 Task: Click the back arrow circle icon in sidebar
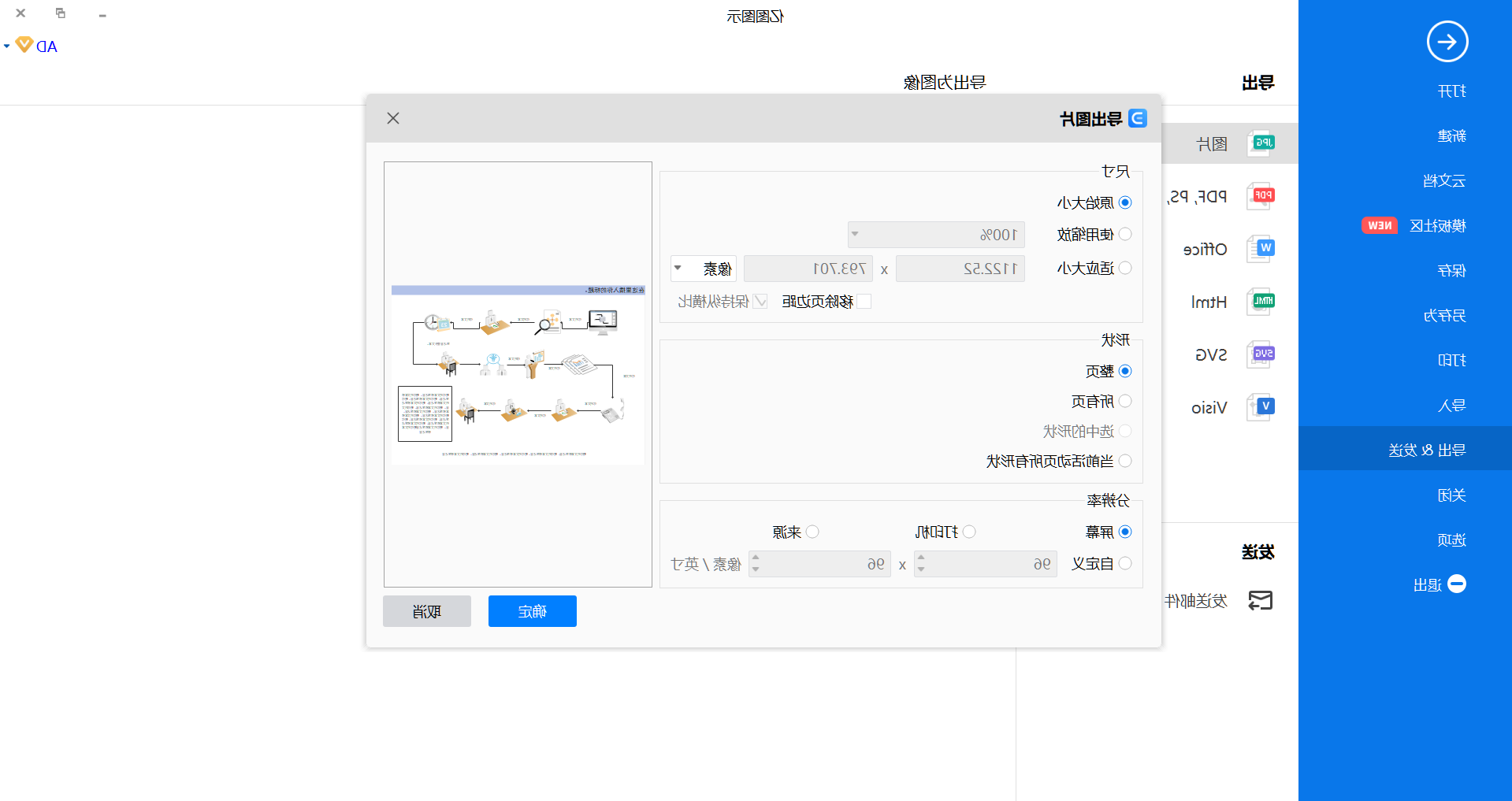[1447, 42]
